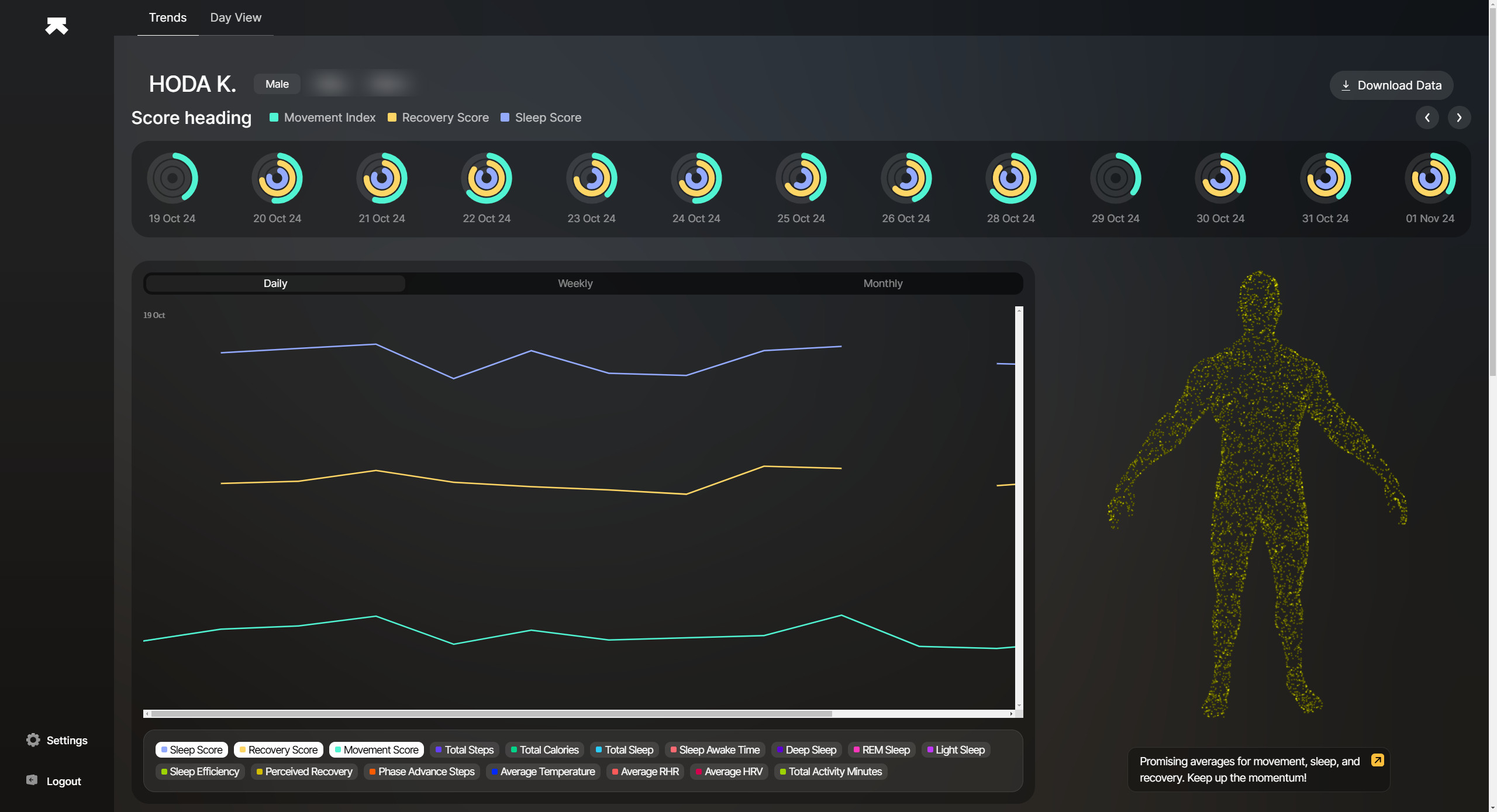Click the app logo in sidebar
The height and width of the screenshot is (812, 1497).
pos(57,26)
